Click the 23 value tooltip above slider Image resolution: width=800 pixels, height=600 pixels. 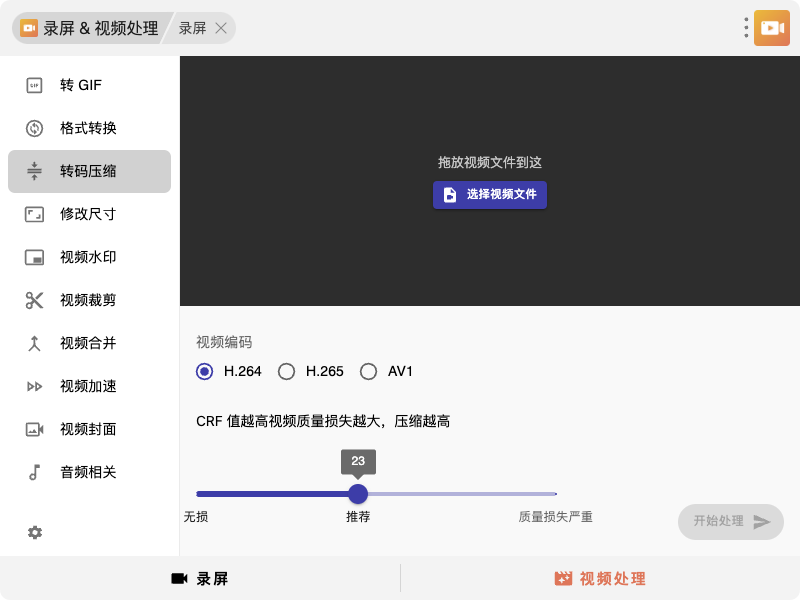358,461
